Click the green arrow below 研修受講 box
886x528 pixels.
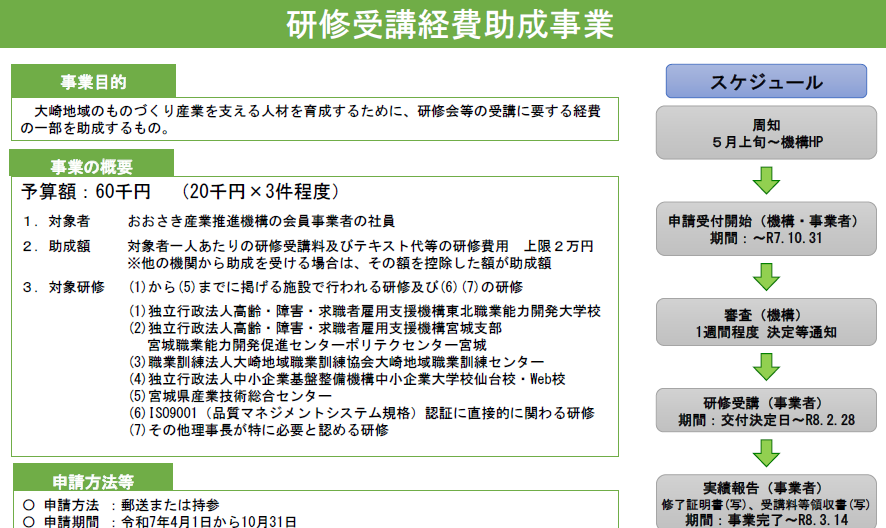766,453
